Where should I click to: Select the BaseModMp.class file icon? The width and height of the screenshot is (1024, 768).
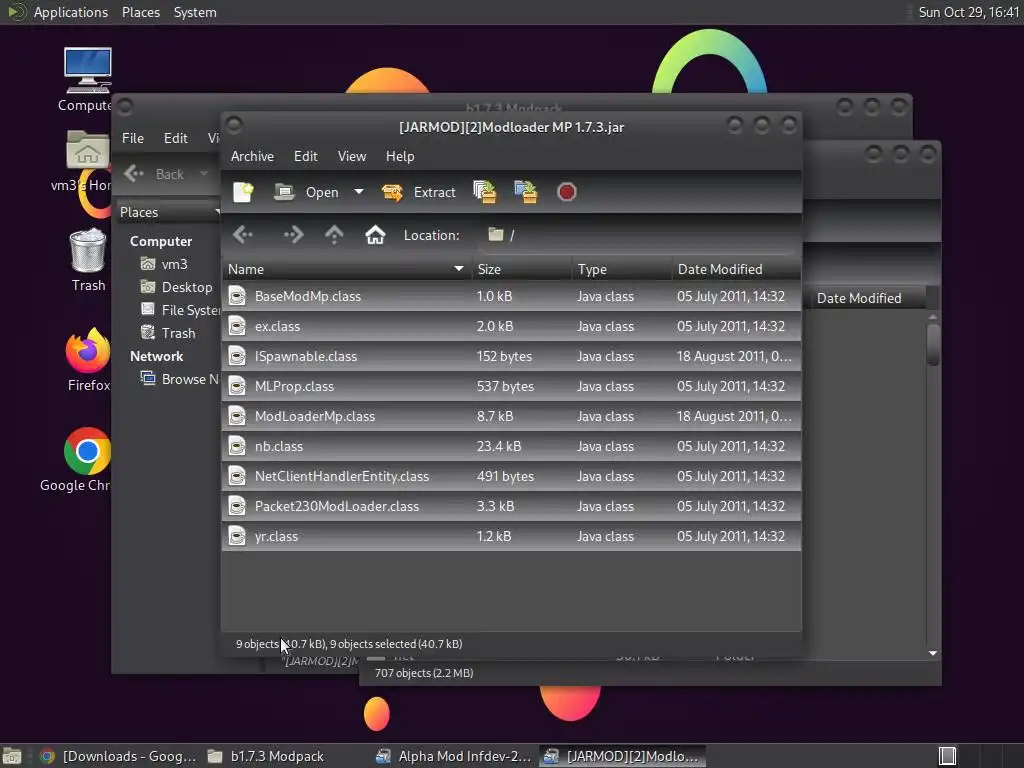[237, 296]
